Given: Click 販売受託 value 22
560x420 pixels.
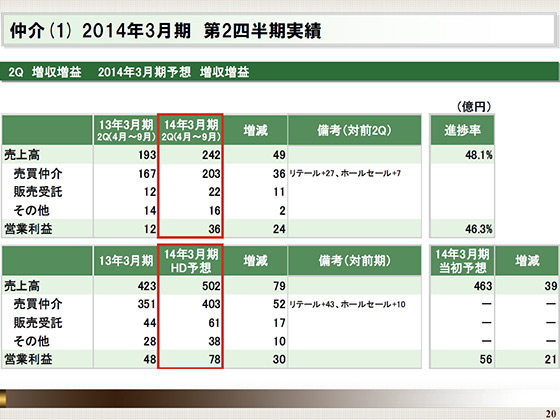Looking at the screenshot, I should pyautogui.click(x=214, y=192).
